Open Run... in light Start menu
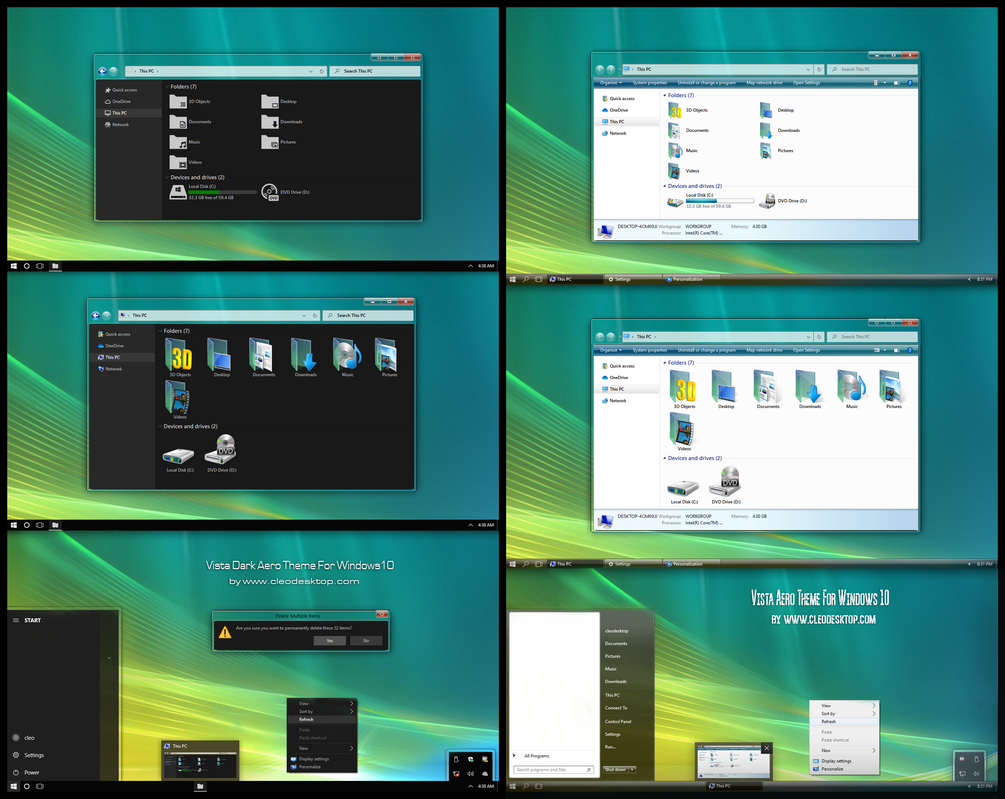The image size is (1005, 799). click(x=610, y=747)
